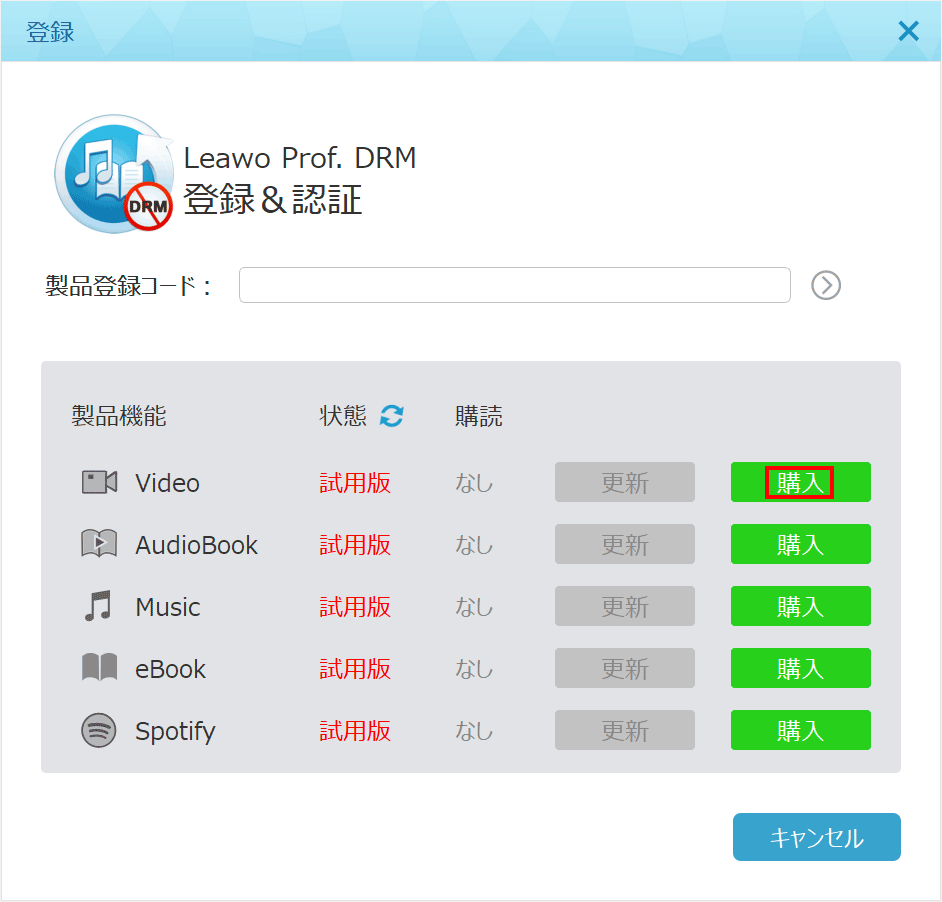Refresh status with the blue sync icon
This screenshot has height=902, width=942.
(392, 416)
